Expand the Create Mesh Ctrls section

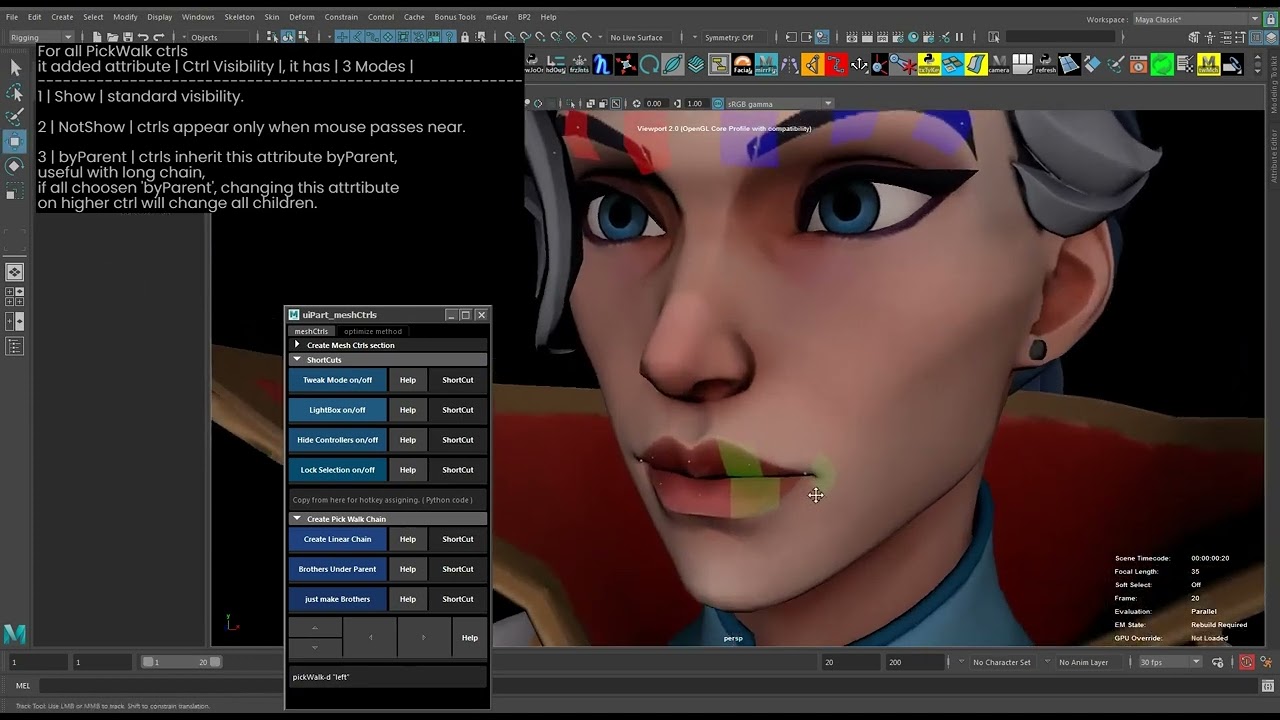tap(387, 345)
